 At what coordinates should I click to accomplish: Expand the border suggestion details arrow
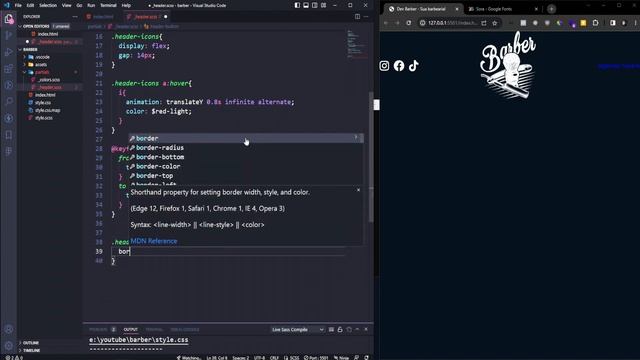pyautogui.click(x=356, y=138)
